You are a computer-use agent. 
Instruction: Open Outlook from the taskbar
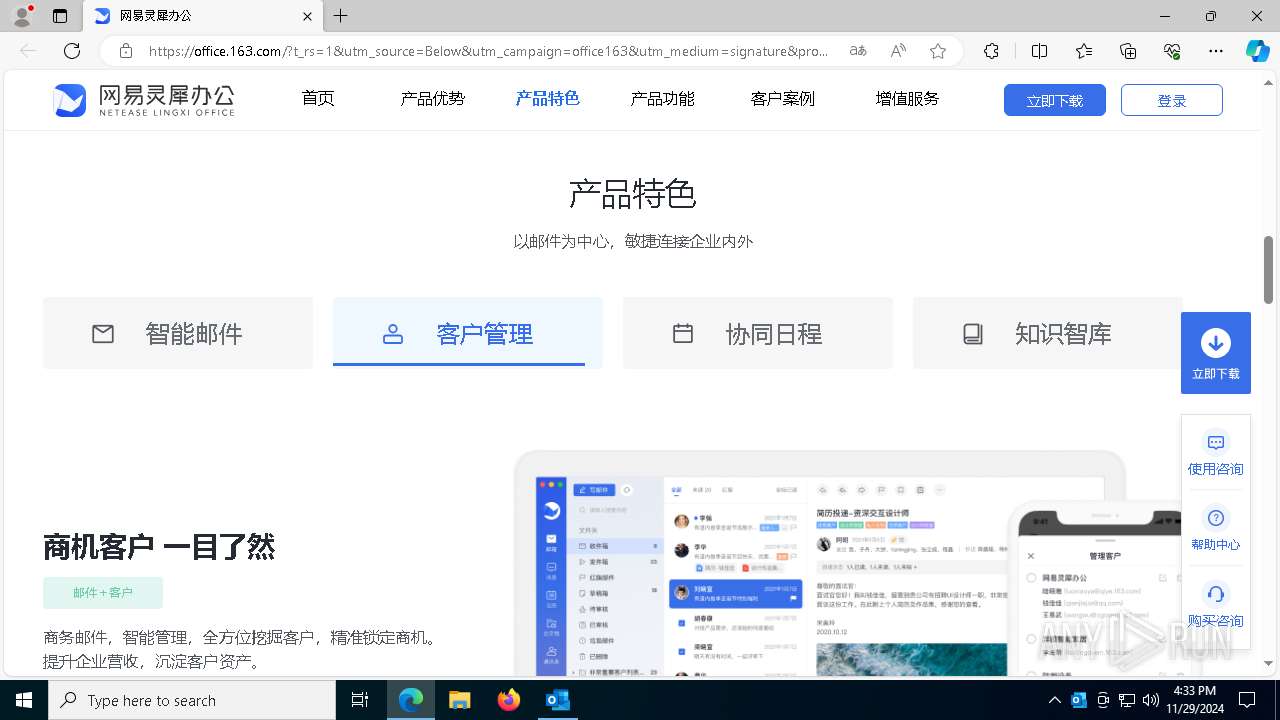[558, 700]
